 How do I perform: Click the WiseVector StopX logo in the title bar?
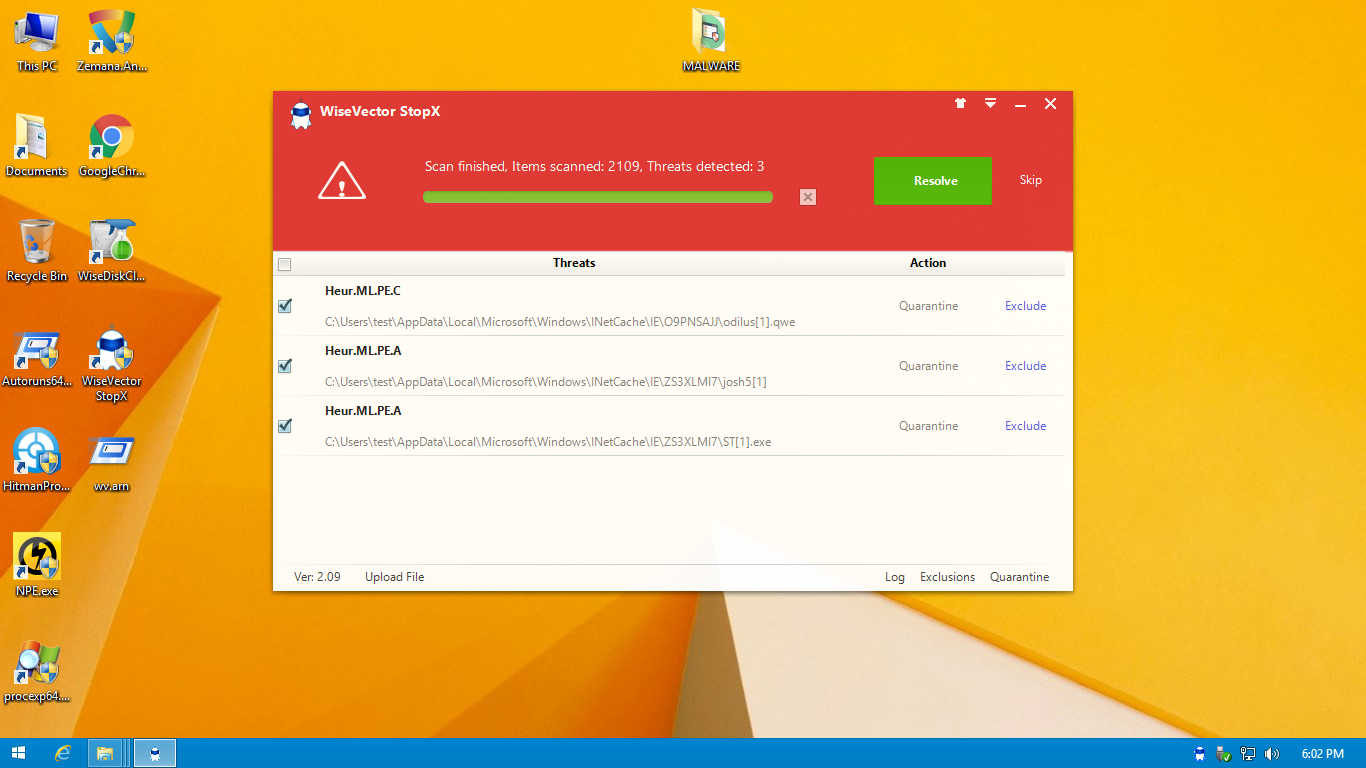click(300, 114)
